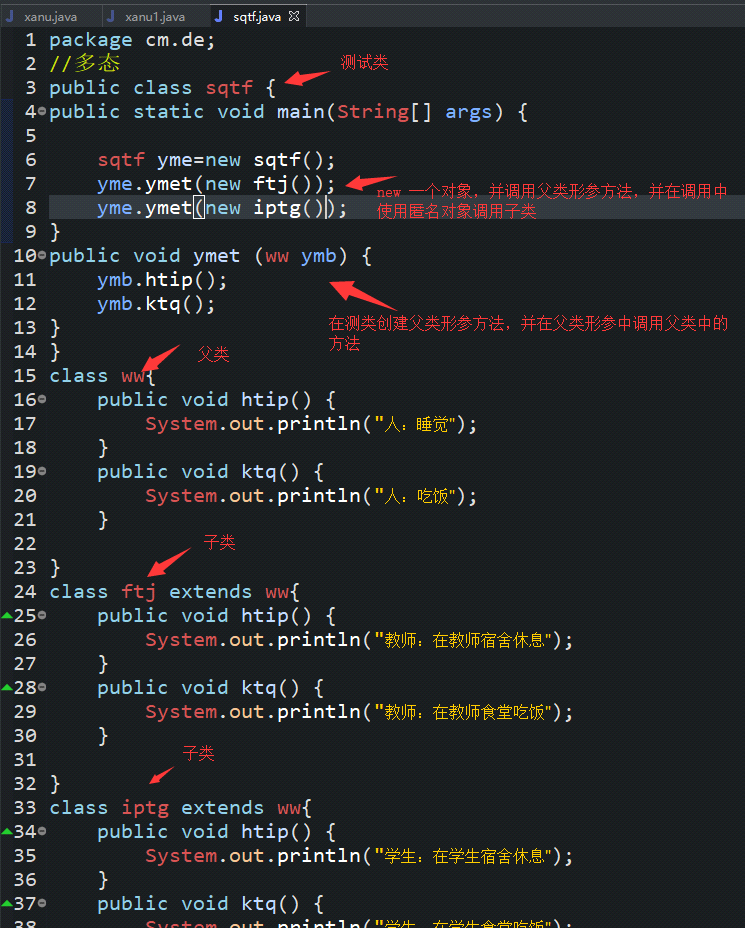Collapse the htip method at line 16
745x928 pixels.
(x=42, y=399)
